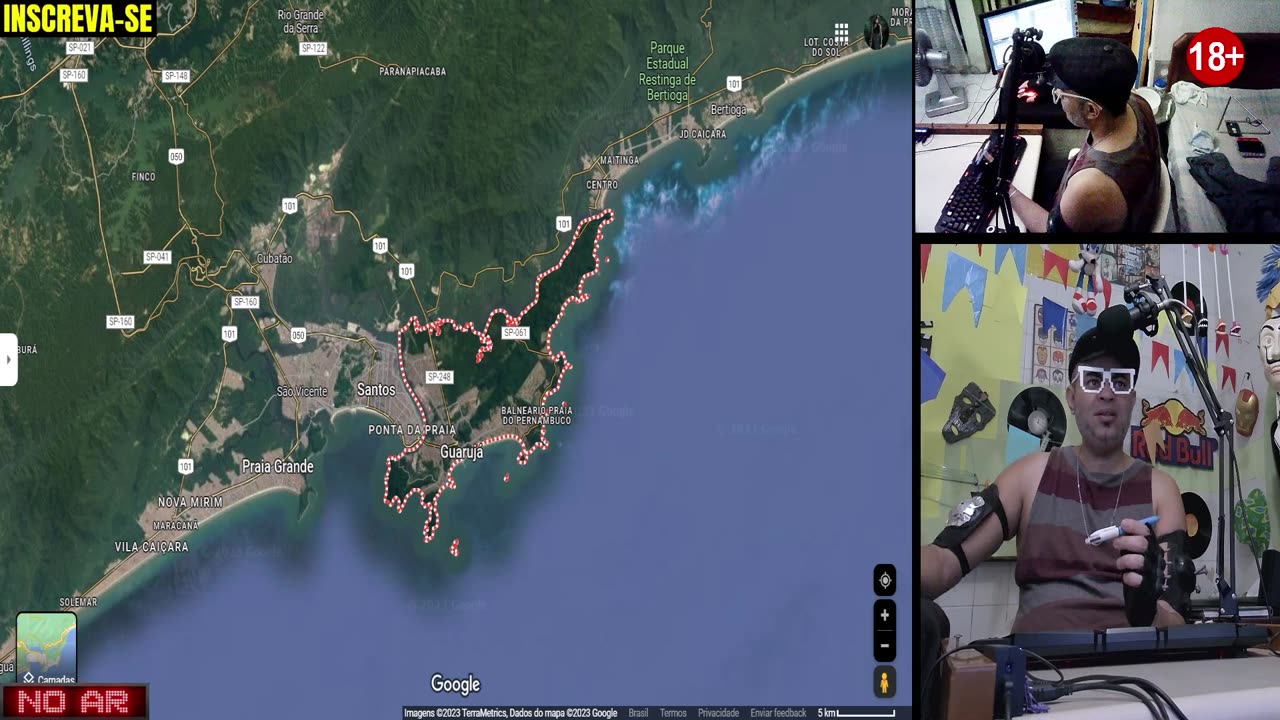Click the Santos city label
The height and width of the screenshot is (720, 1280).
tap(376, 389)
